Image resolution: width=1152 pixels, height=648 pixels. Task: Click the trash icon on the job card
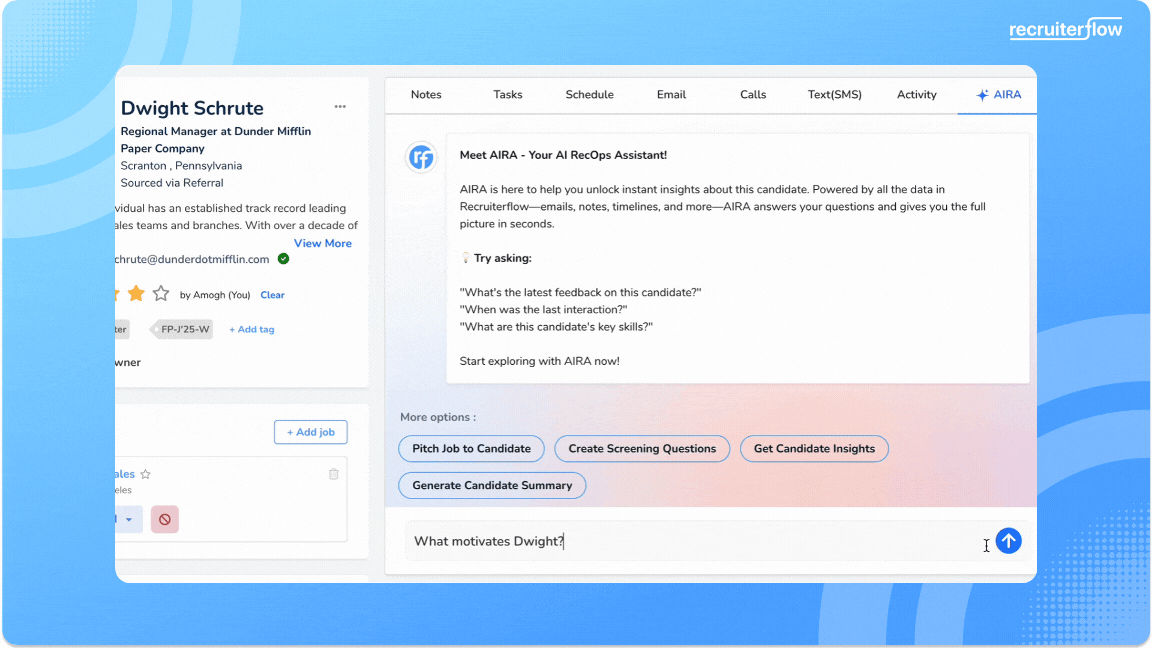click(334, 474)
